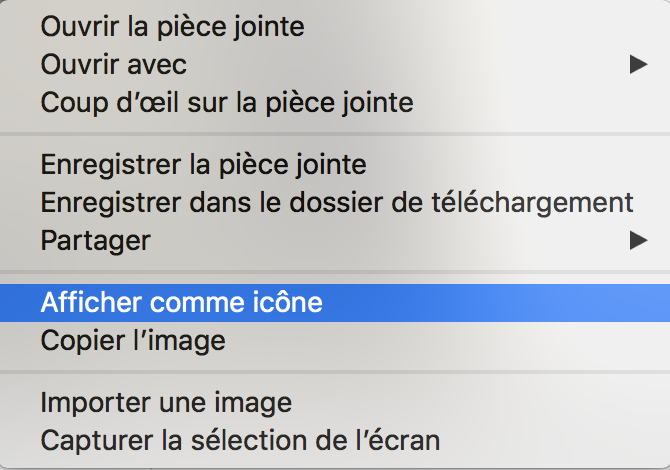Quick Look the attachment with 'Coup d'œil'
The image size is (670, 470).
(227, 102)
